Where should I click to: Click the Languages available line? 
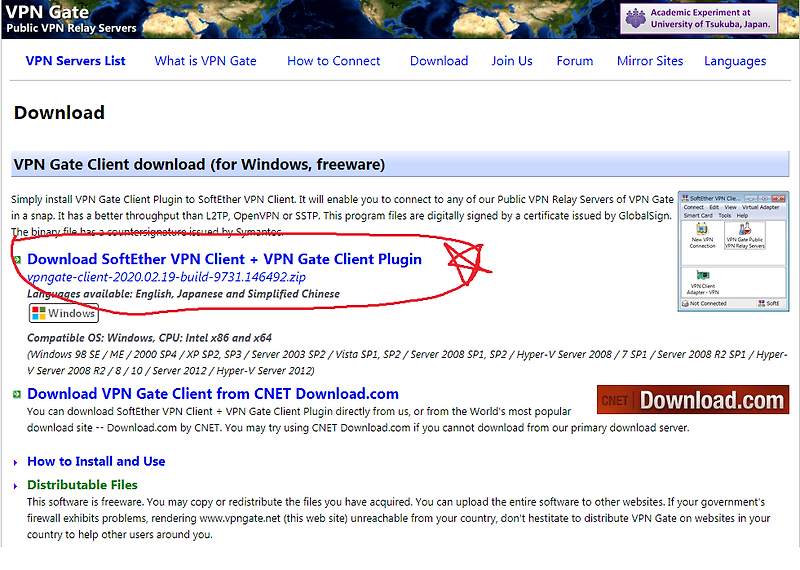coord(183,294)
